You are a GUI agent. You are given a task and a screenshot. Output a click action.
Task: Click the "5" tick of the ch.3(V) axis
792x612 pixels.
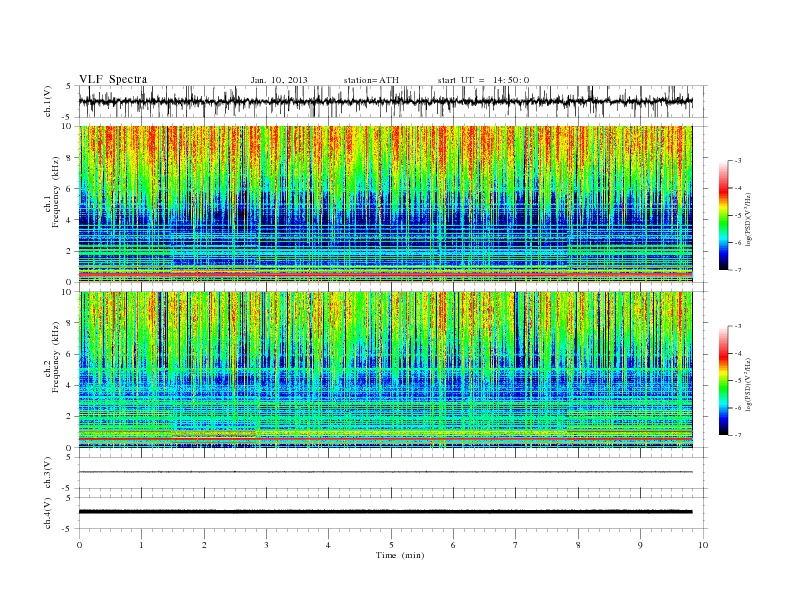click(x=69, y=457)
